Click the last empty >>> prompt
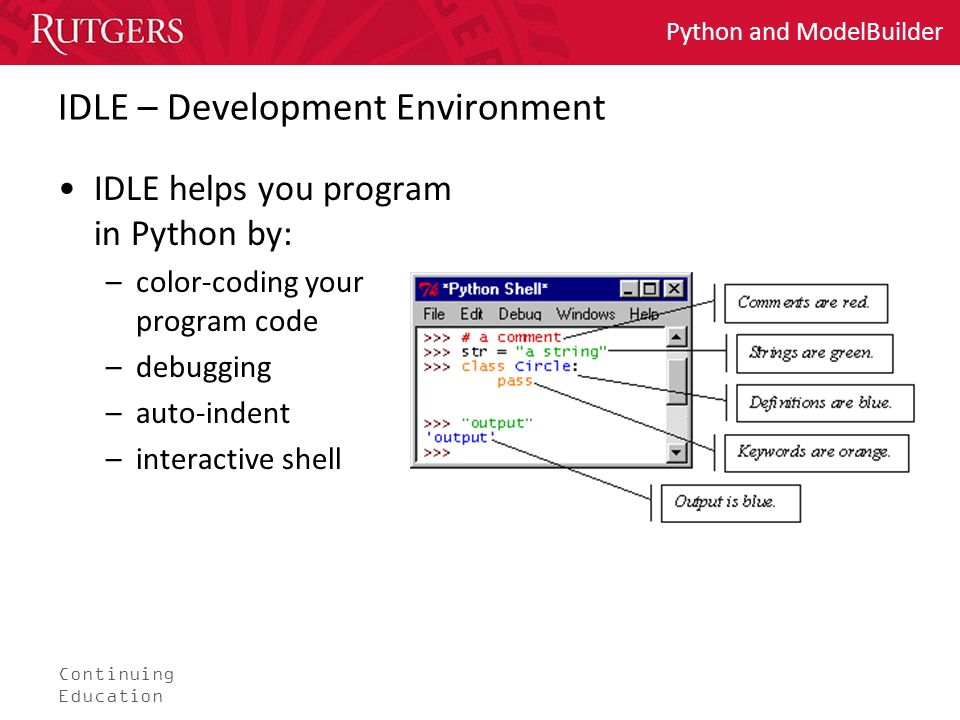This screenshot has height=720, width=960. click(x=437, y=453)
